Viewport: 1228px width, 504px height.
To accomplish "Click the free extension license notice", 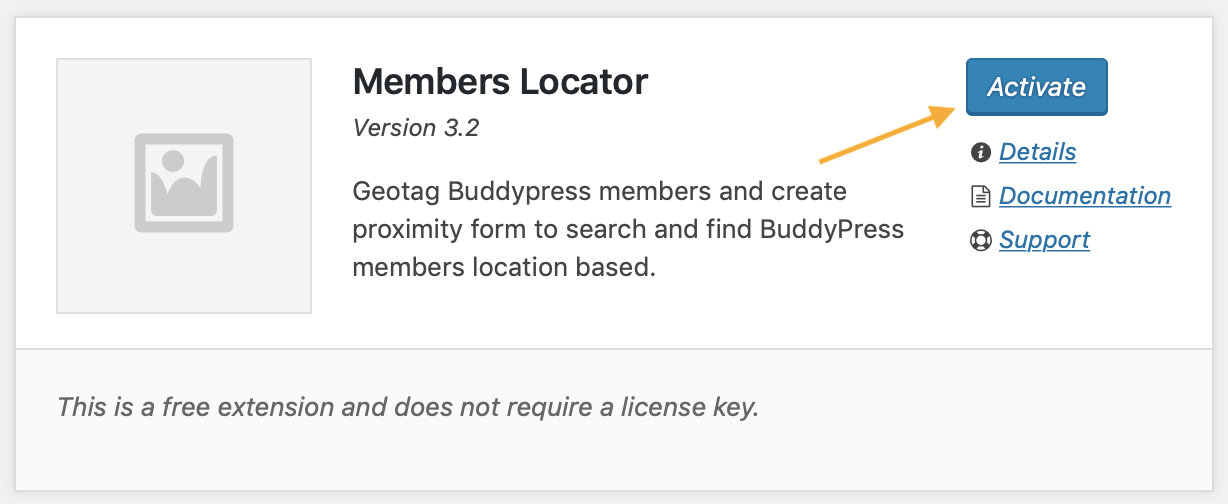I will 408,407.
